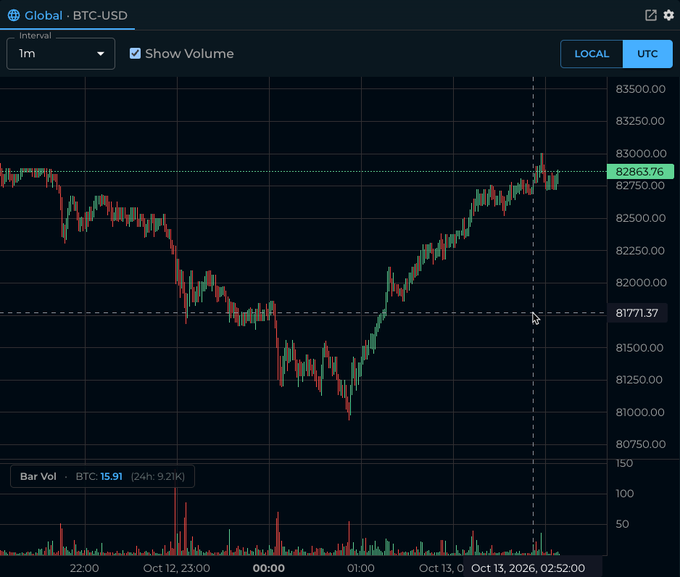This screenshot has height=577, width=680.
Task: Click the volume axis label 100
Action: tap(625, 494)
